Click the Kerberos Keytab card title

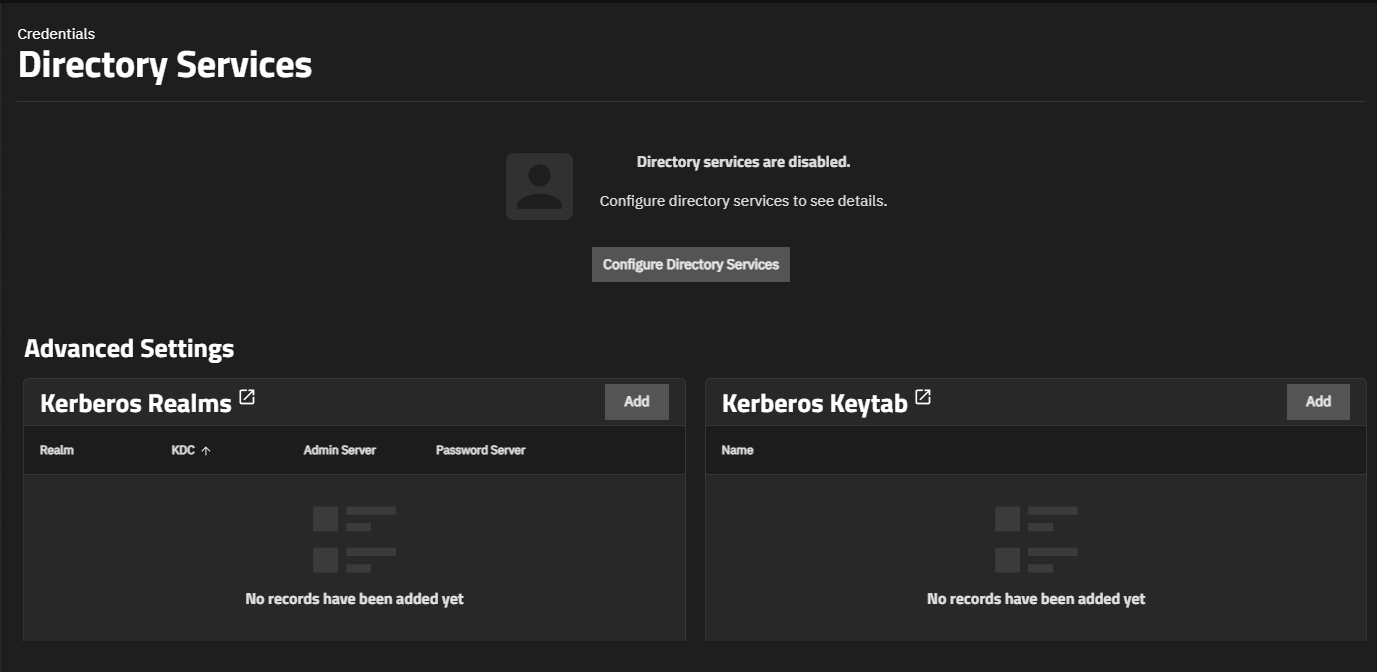(x=815, y=403)
